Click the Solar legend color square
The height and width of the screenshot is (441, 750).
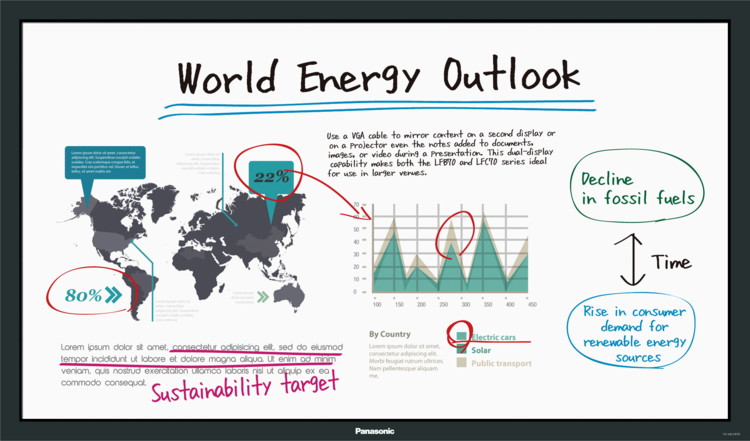point(461,349)
